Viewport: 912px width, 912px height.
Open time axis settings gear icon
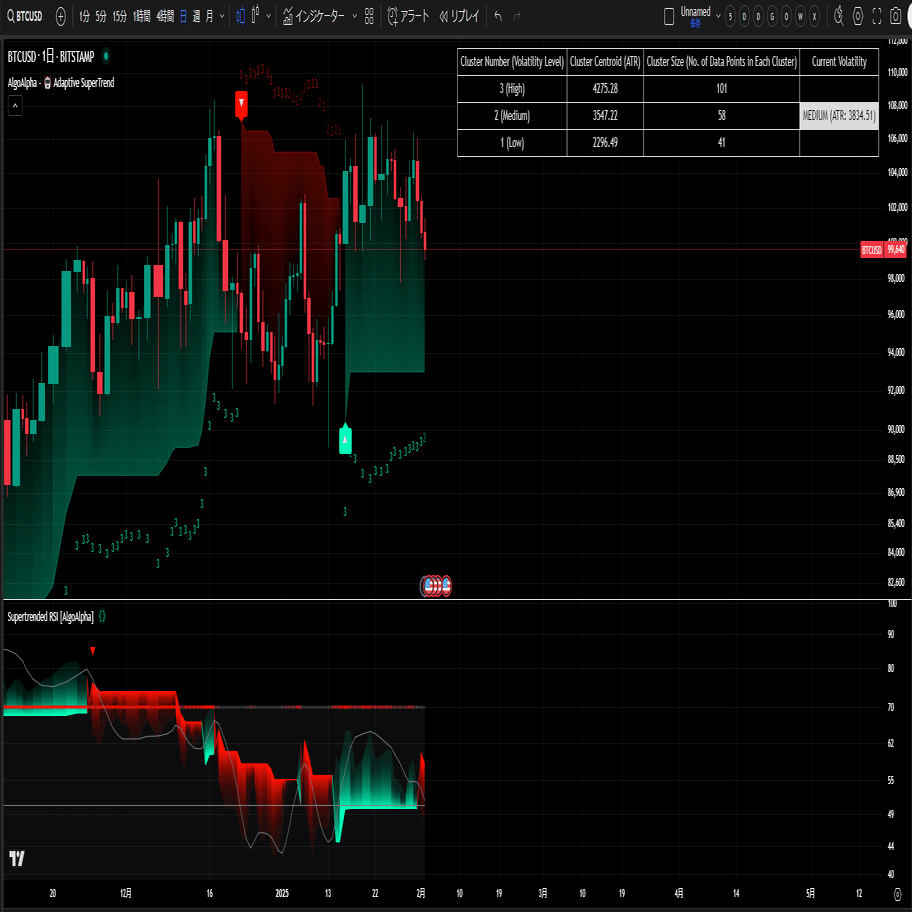[x=897, y=893]
